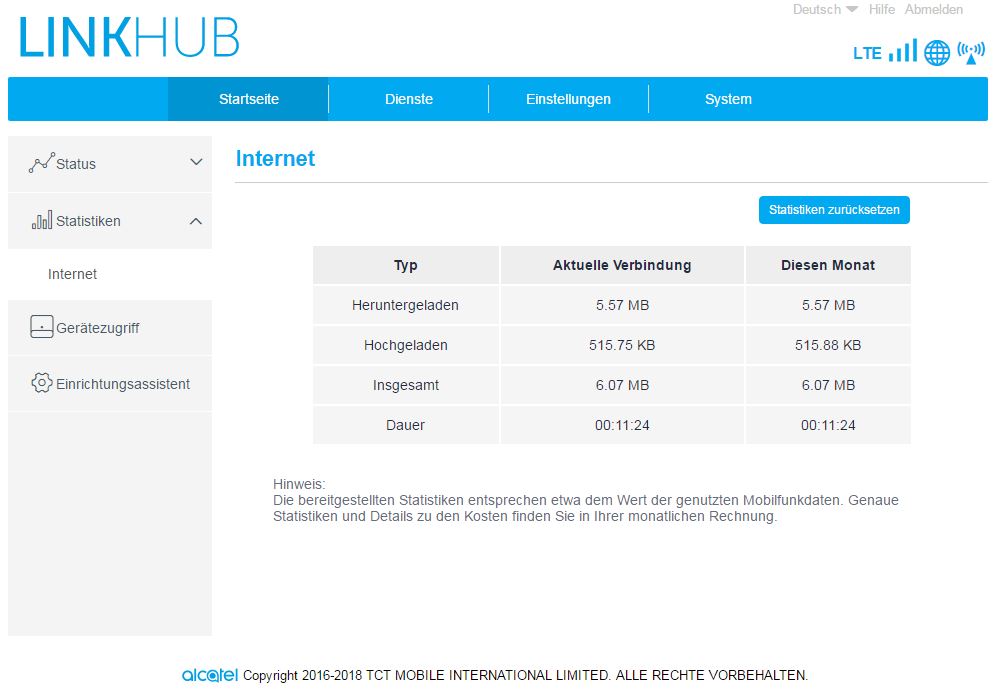Click the Status graph icon in sidebar
This screenshot has height=699, width=994.
click(41, 164)
